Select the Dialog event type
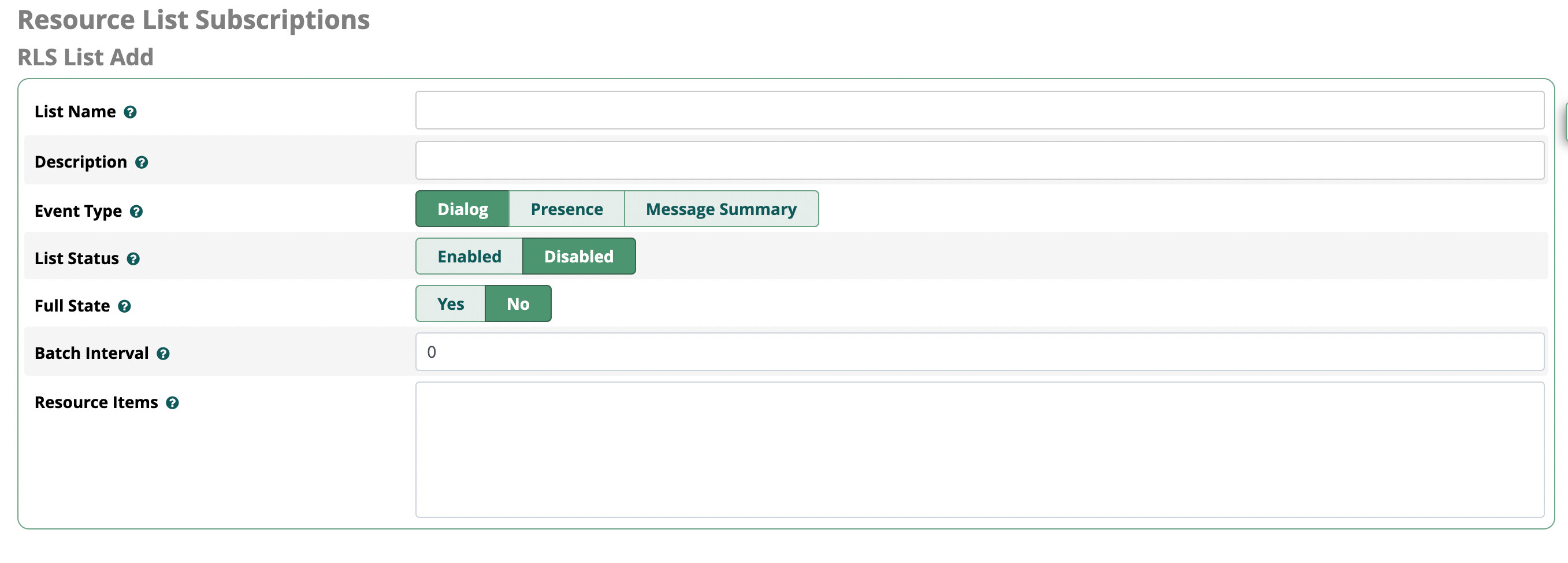This screenshot has width=1568, height=563. click(462, 209)
